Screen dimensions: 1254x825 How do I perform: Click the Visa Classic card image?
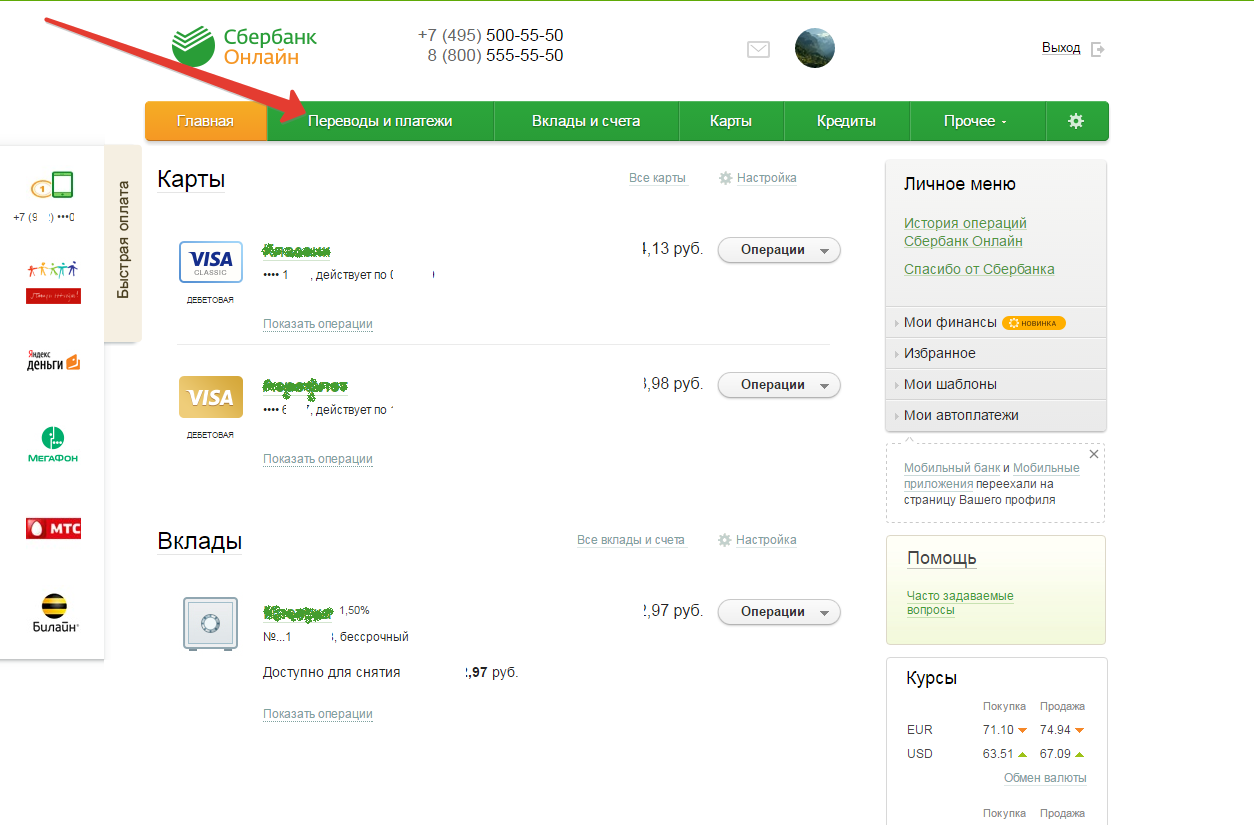[x=210, y=262]
